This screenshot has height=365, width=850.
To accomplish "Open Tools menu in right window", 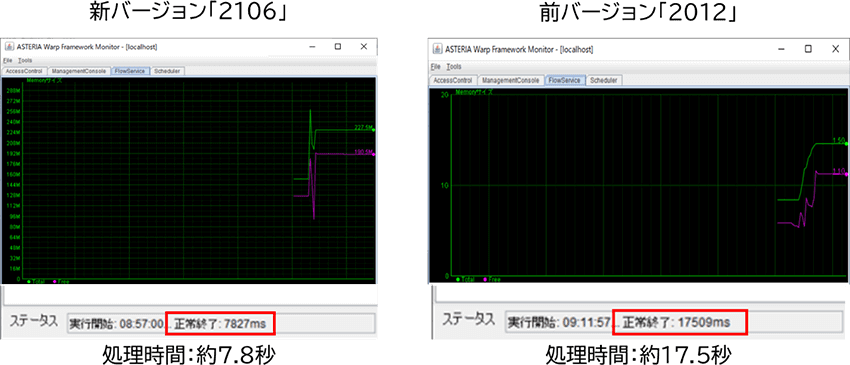I will tap(454, 67).
